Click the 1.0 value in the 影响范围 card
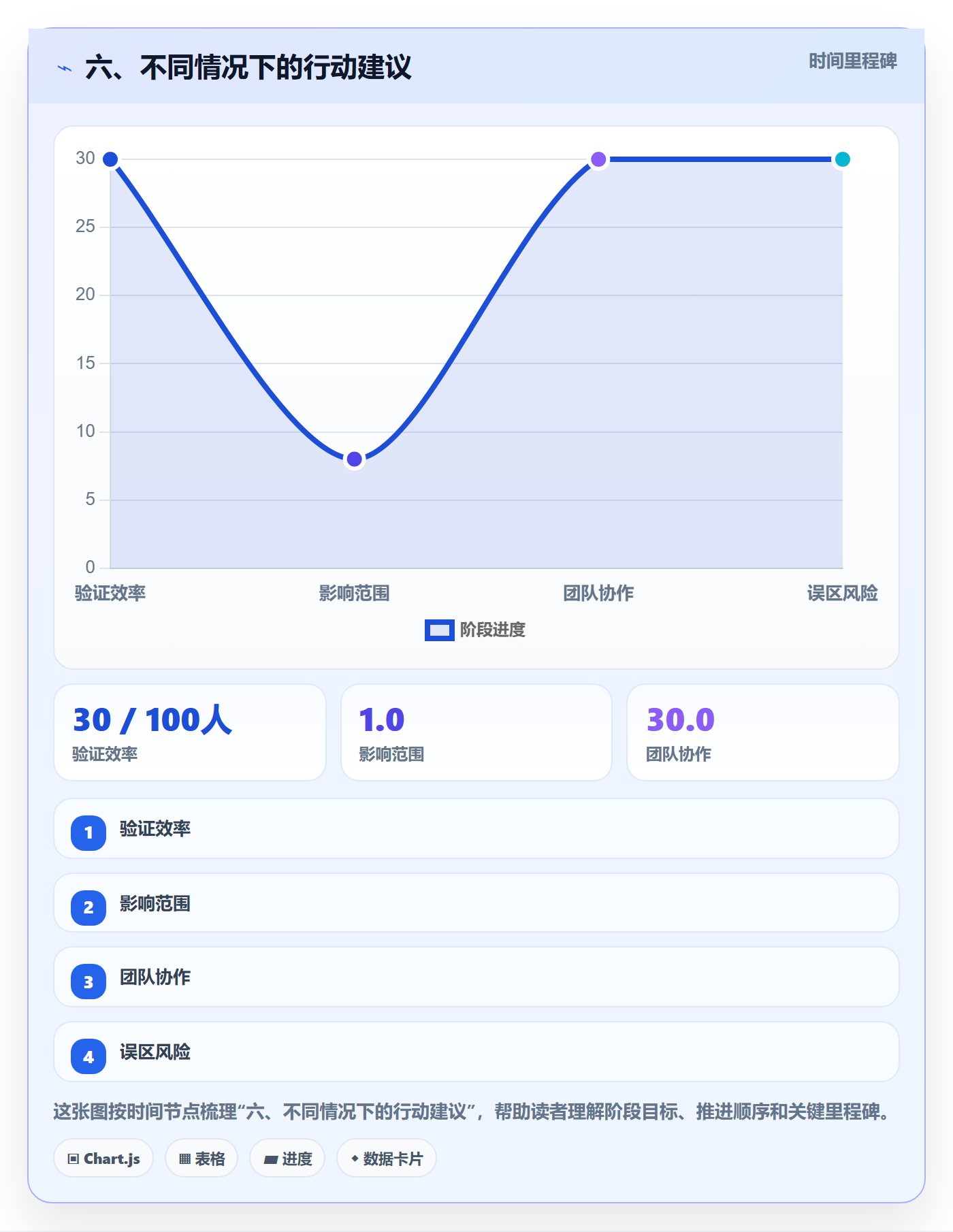953x1232 pixels. (381, 720)
